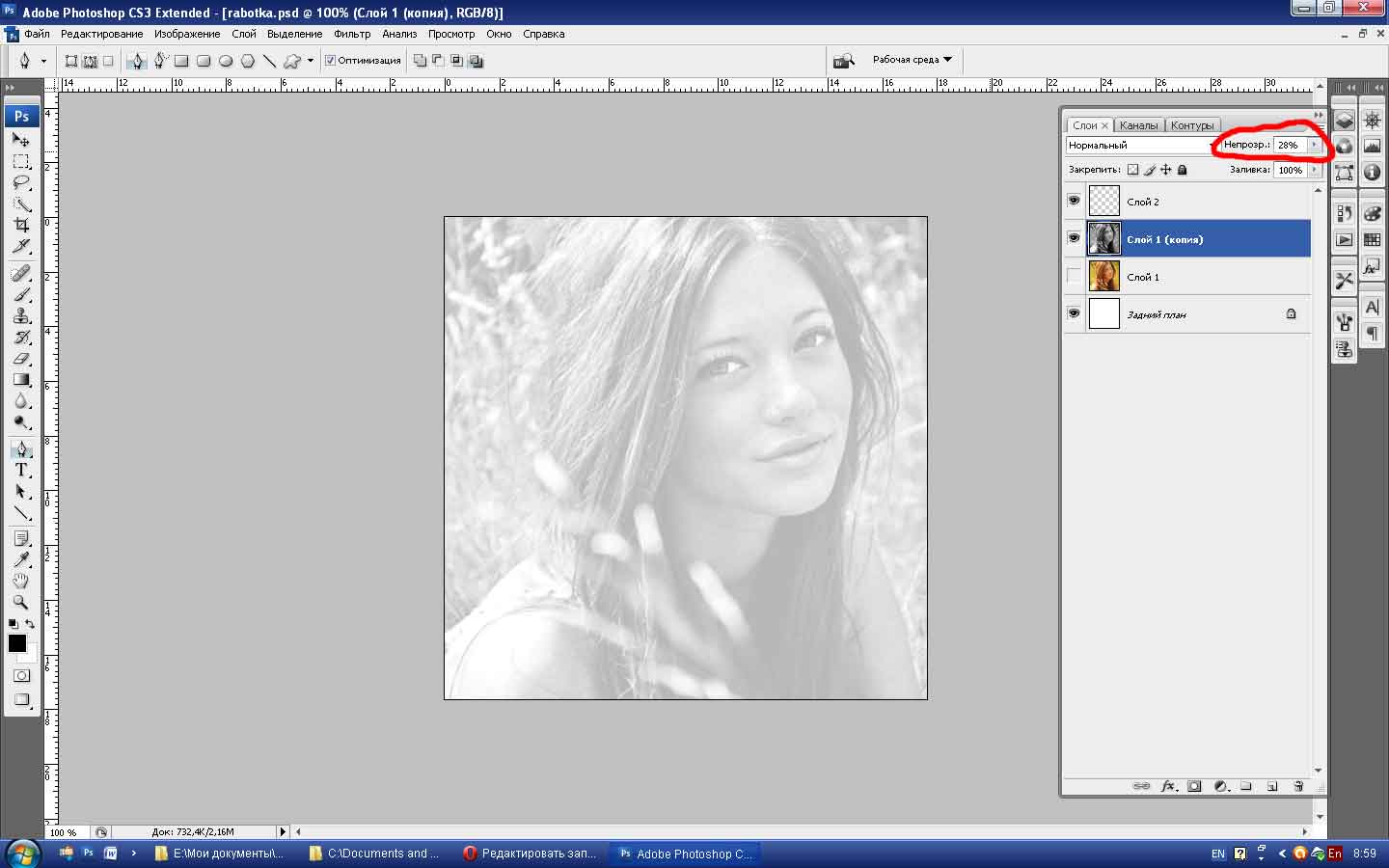
Task: Show the hidden Слой 1 layer
Action: click(1074, 277)
